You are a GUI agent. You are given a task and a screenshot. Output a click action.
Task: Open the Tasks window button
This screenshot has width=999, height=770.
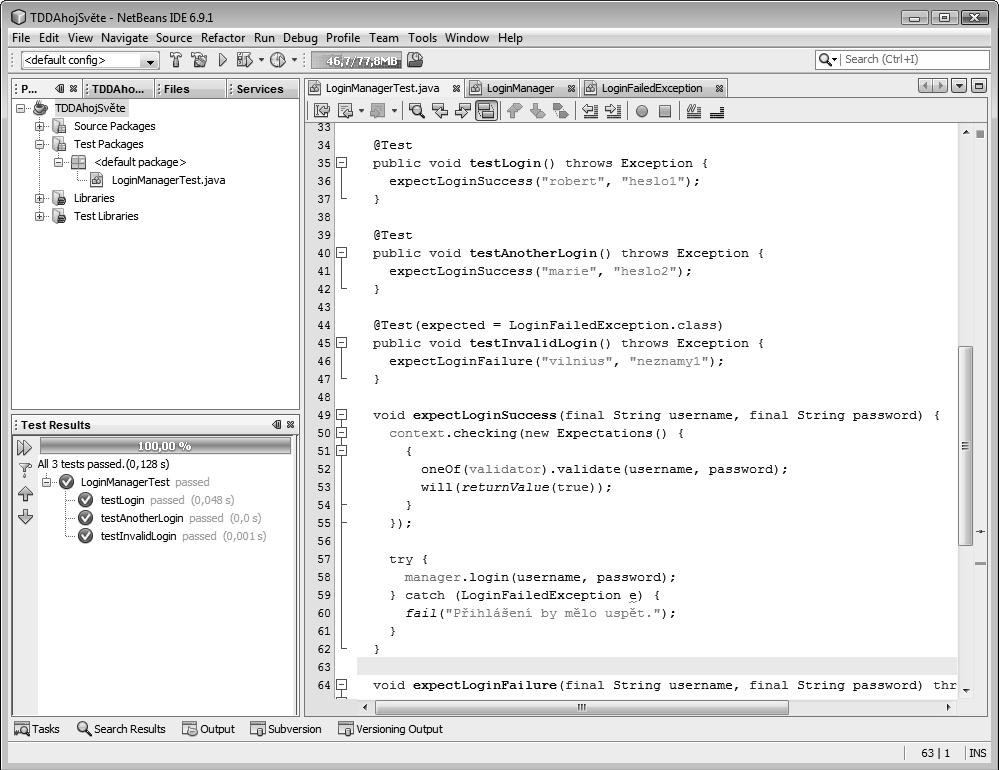click(37, 729)
